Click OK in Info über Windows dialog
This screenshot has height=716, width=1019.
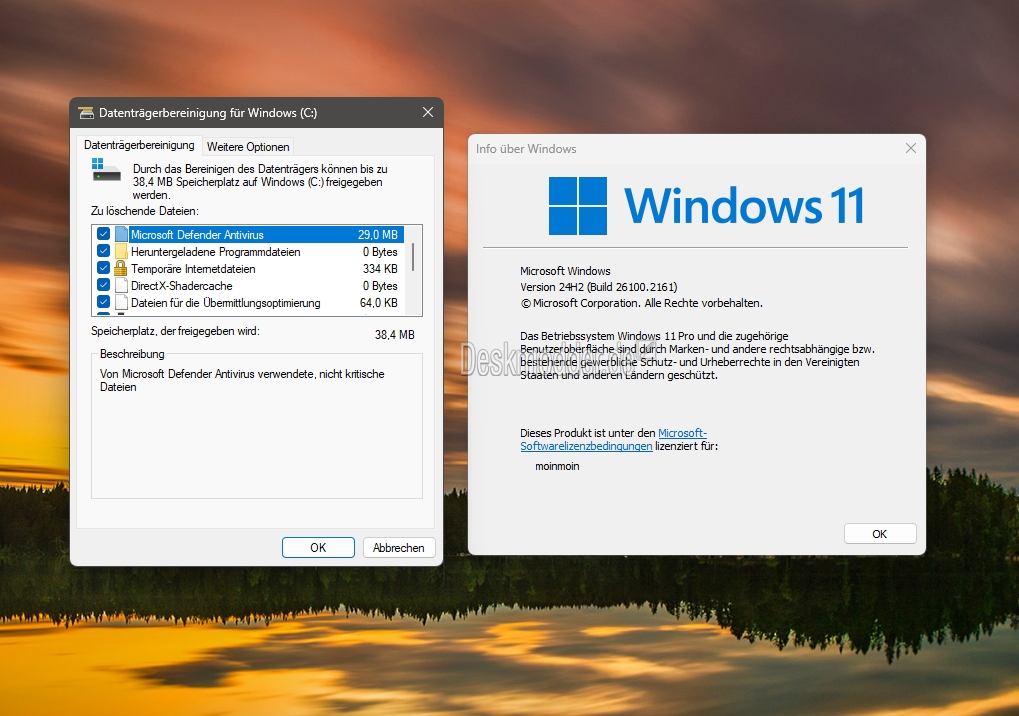[x=880, y=533]
